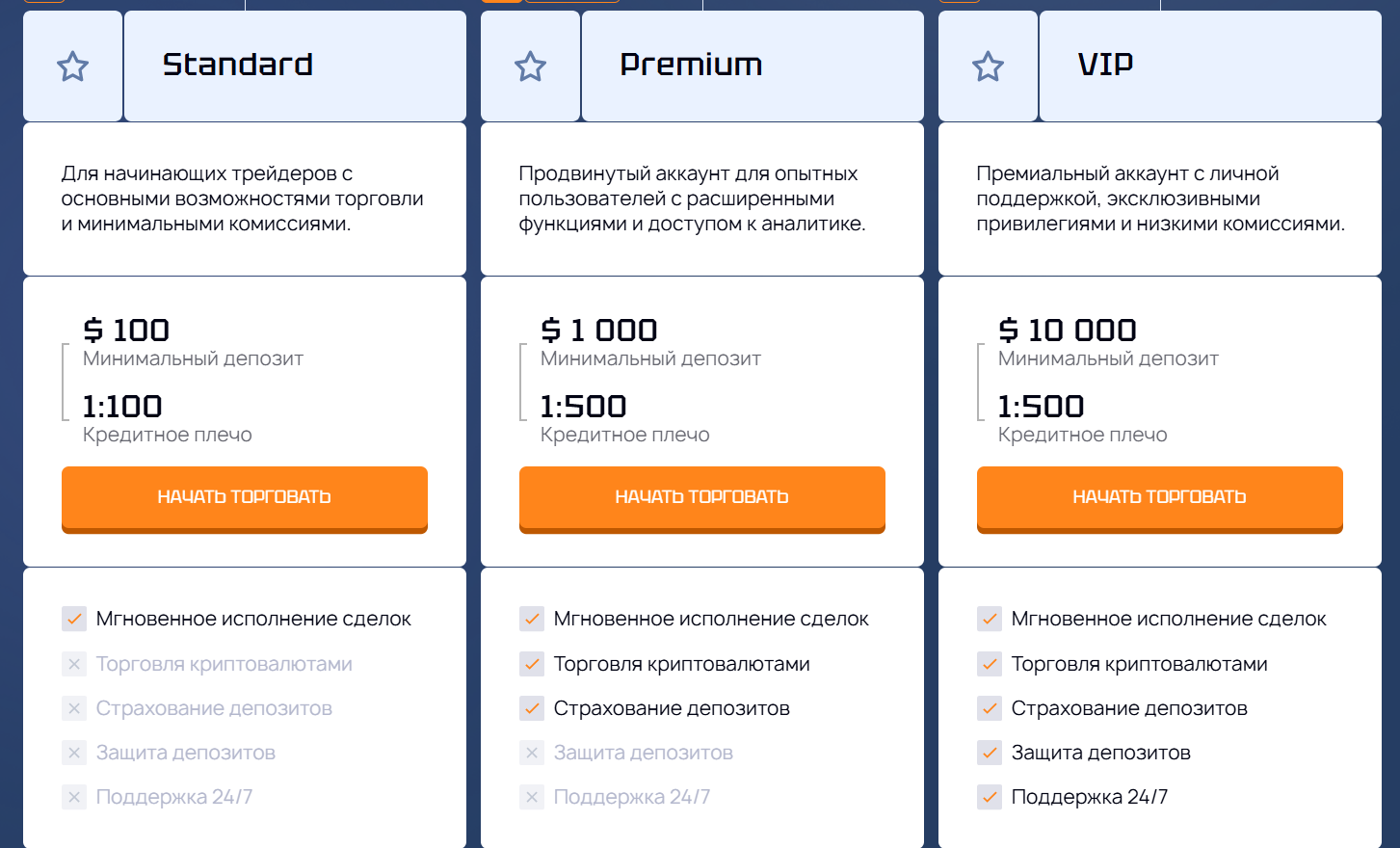This screenshot has width=1400, height=848.
Task: Click Standard's Мгновенное исполнение сделок checkmark
Action: pos(74,619)
